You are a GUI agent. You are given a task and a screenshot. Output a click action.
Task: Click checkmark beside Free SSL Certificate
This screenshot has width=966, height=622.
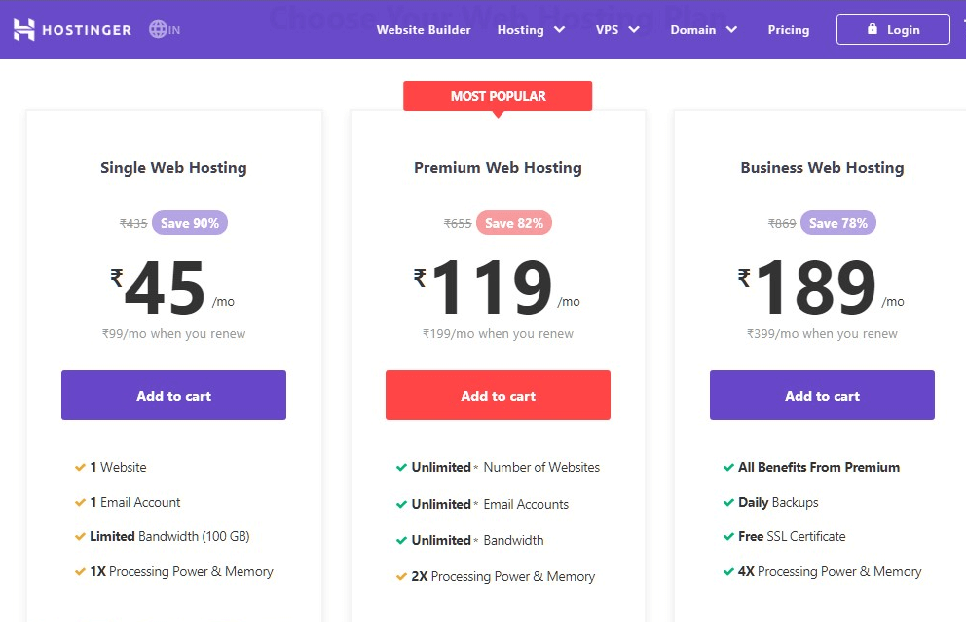pos(728,536)
